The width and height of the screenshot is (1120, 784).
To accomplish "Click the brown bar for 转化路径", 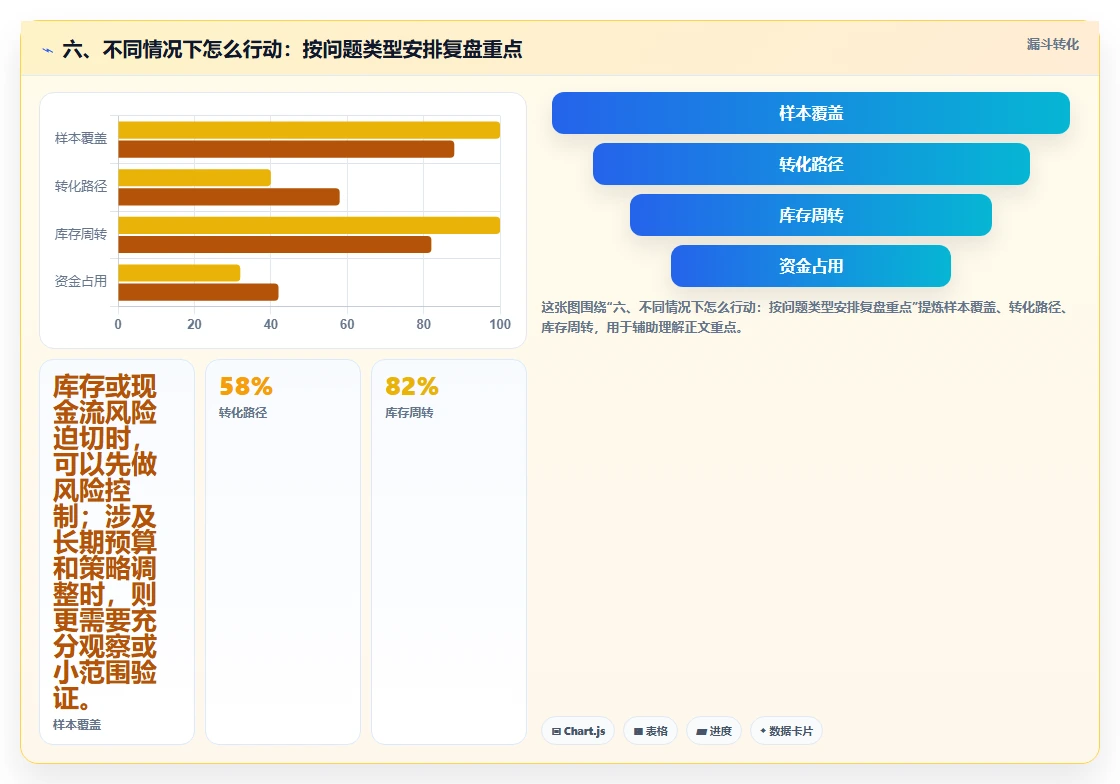I will 229,197.
